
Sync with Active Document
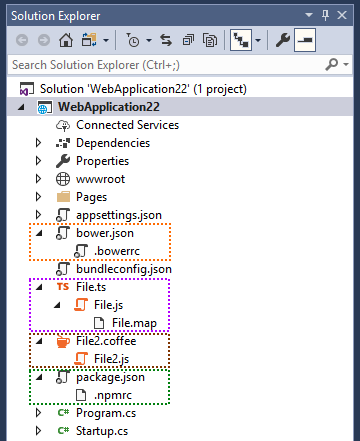coord(166,41)
